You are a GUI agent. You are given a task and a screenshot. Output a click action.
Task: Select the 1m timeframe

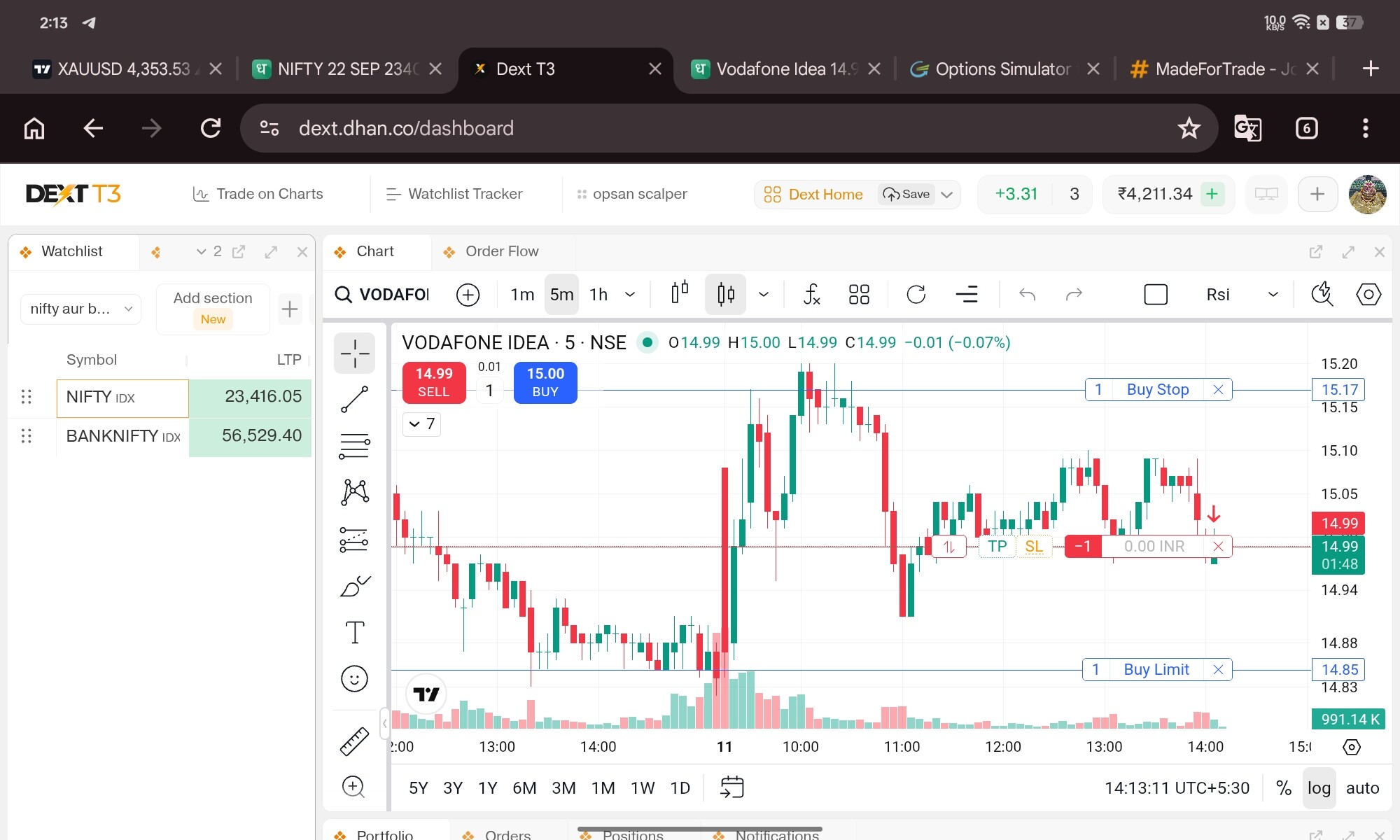[522, 295]
